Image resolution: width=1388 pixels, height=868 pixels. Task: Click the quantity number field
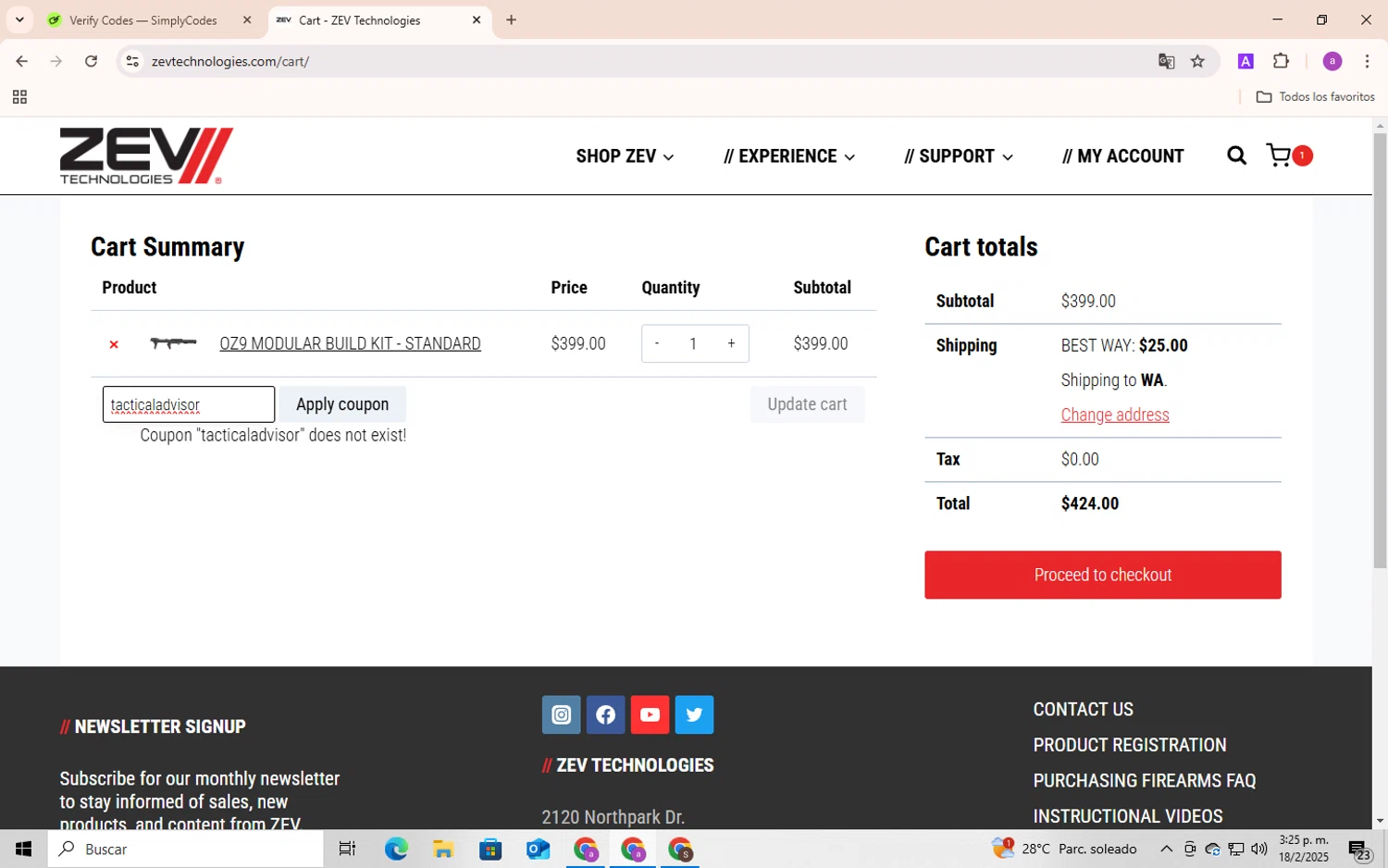693,344
